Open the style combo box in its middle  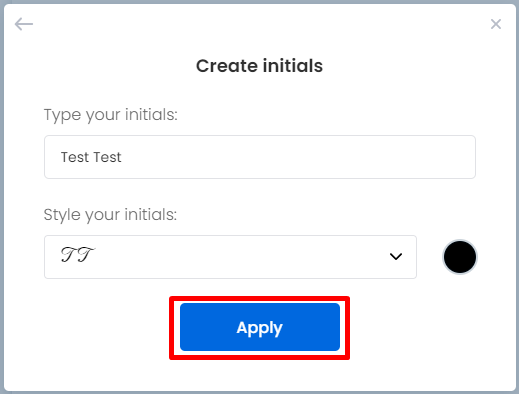coord(230,257)
